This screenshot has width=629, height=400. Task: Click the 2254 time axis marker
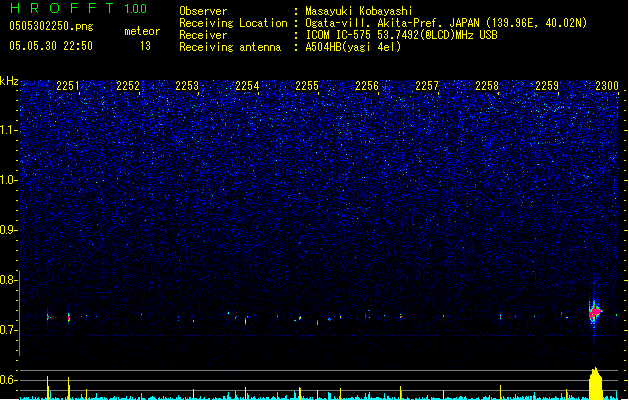(247, 86)
